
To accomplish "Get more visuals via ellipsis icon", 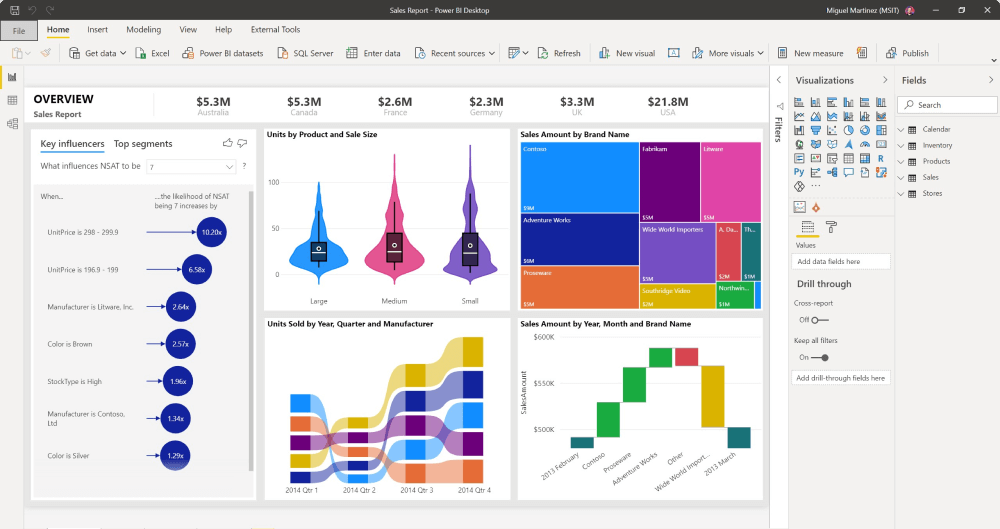I will coord(816,186).
